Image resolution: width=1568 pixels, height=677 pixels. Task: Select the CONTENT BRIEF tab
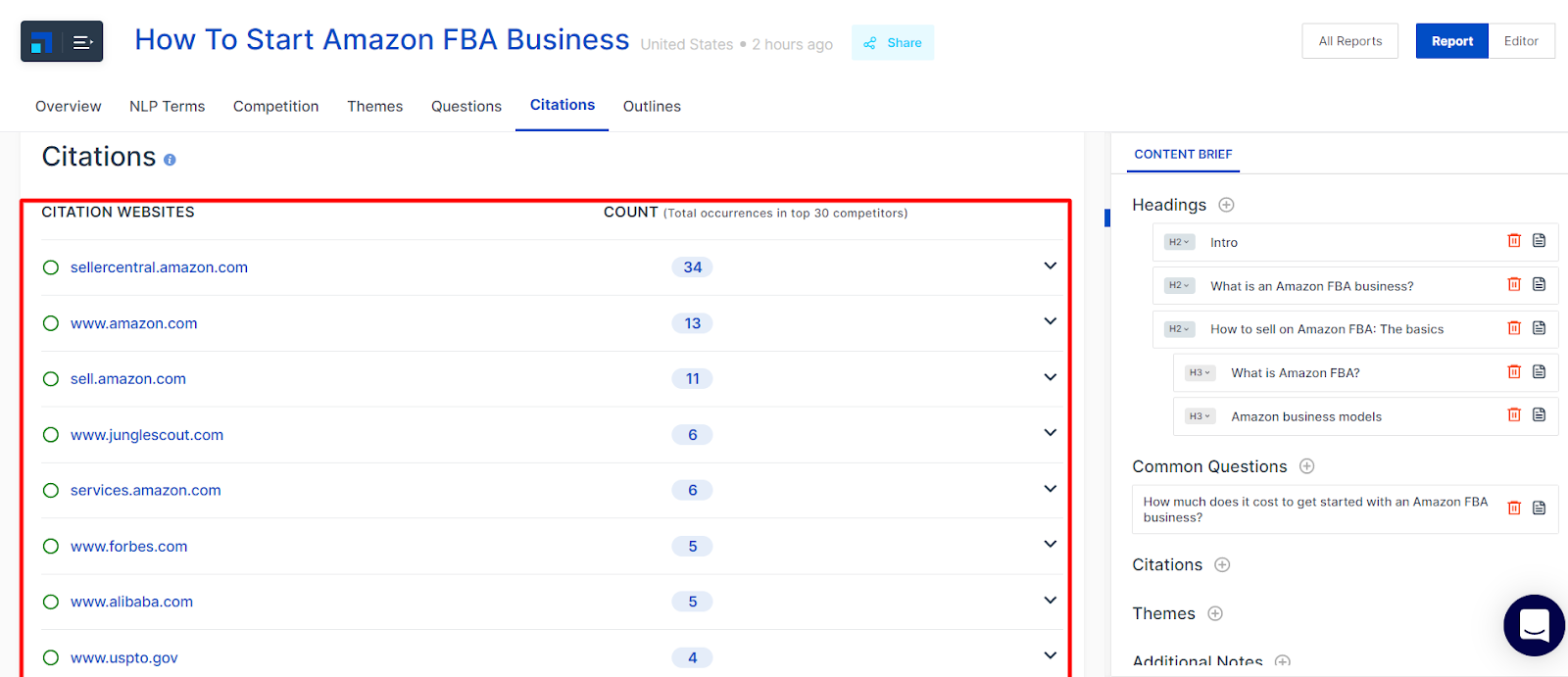[1183, 154]
